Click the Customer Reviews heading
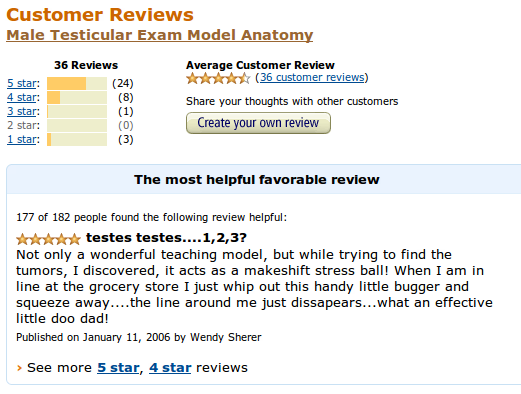 [100, 15]
